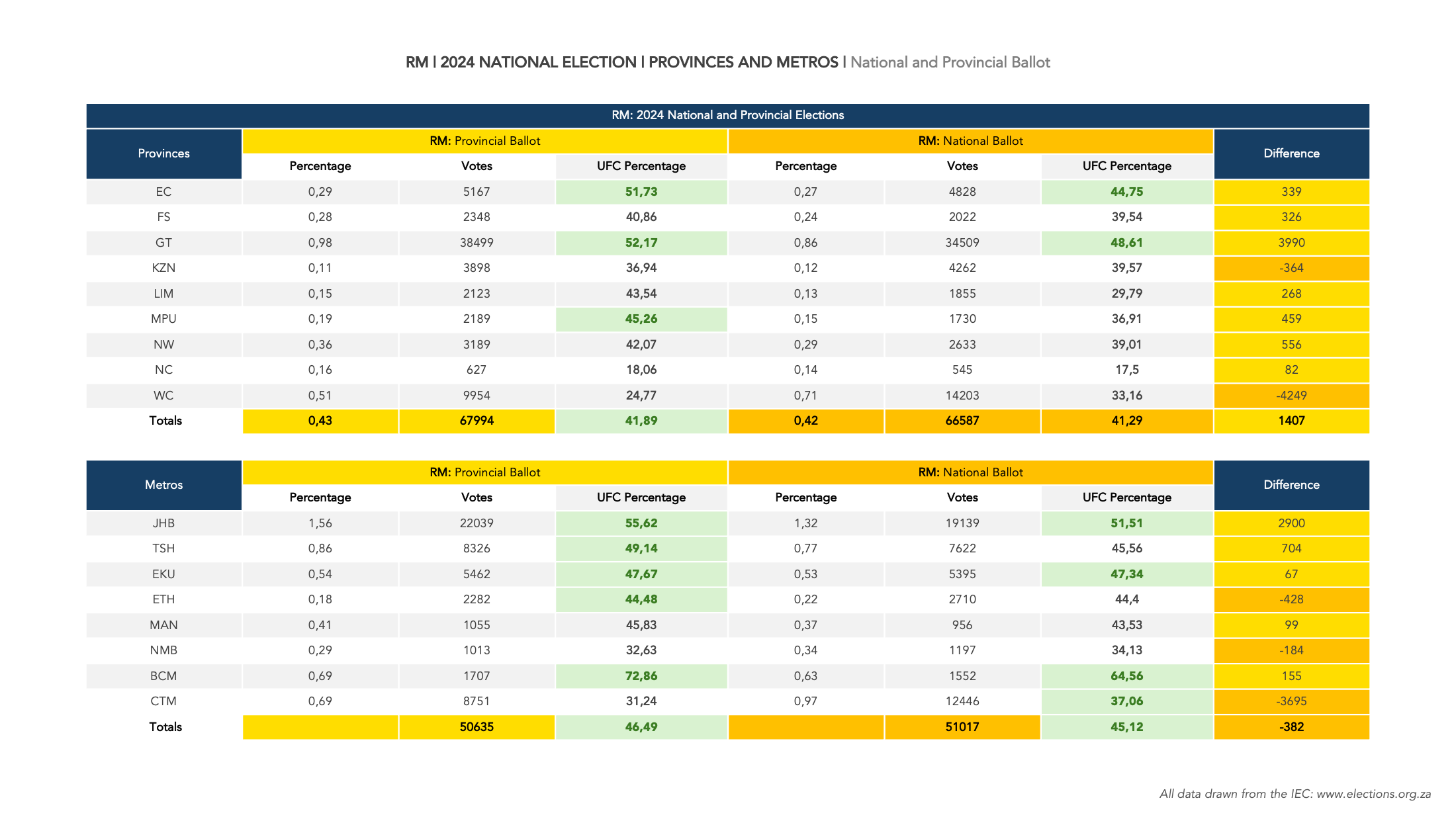Select the MPU provincial UFC percentage 45,26
Screen dimensions: 1456x819
coord(641,319)
